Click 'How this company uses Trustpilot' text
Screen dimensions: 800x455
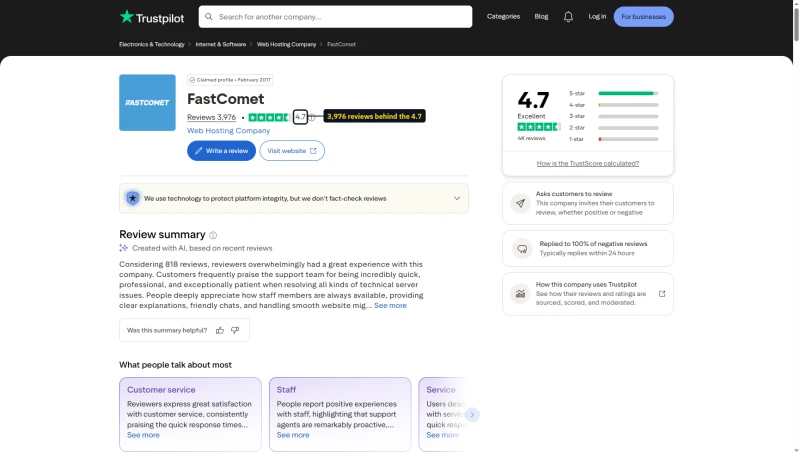[x=586, y=285]
